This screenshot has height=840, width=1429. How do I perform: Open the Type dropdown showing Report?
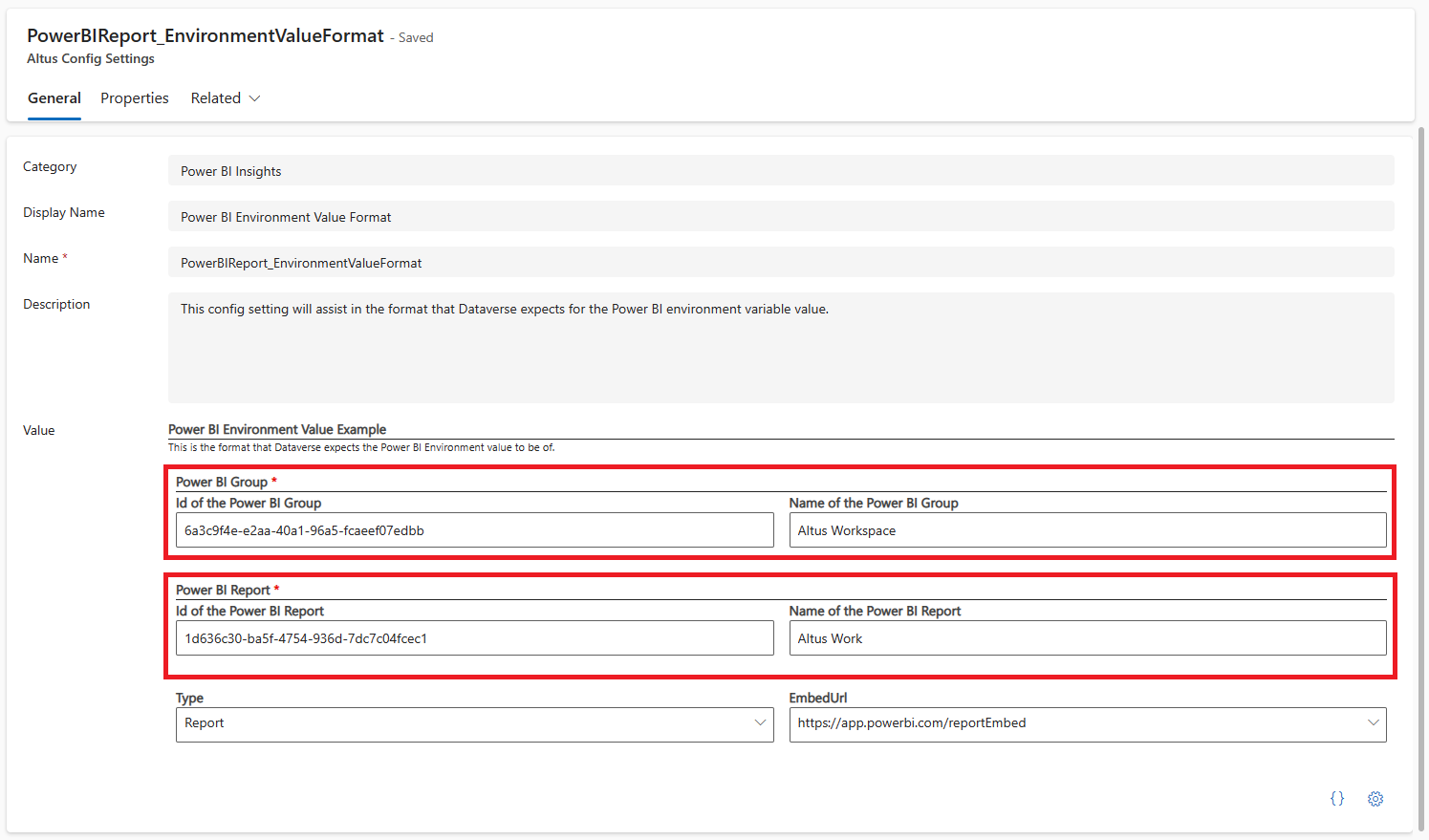[x=475, y=724]
